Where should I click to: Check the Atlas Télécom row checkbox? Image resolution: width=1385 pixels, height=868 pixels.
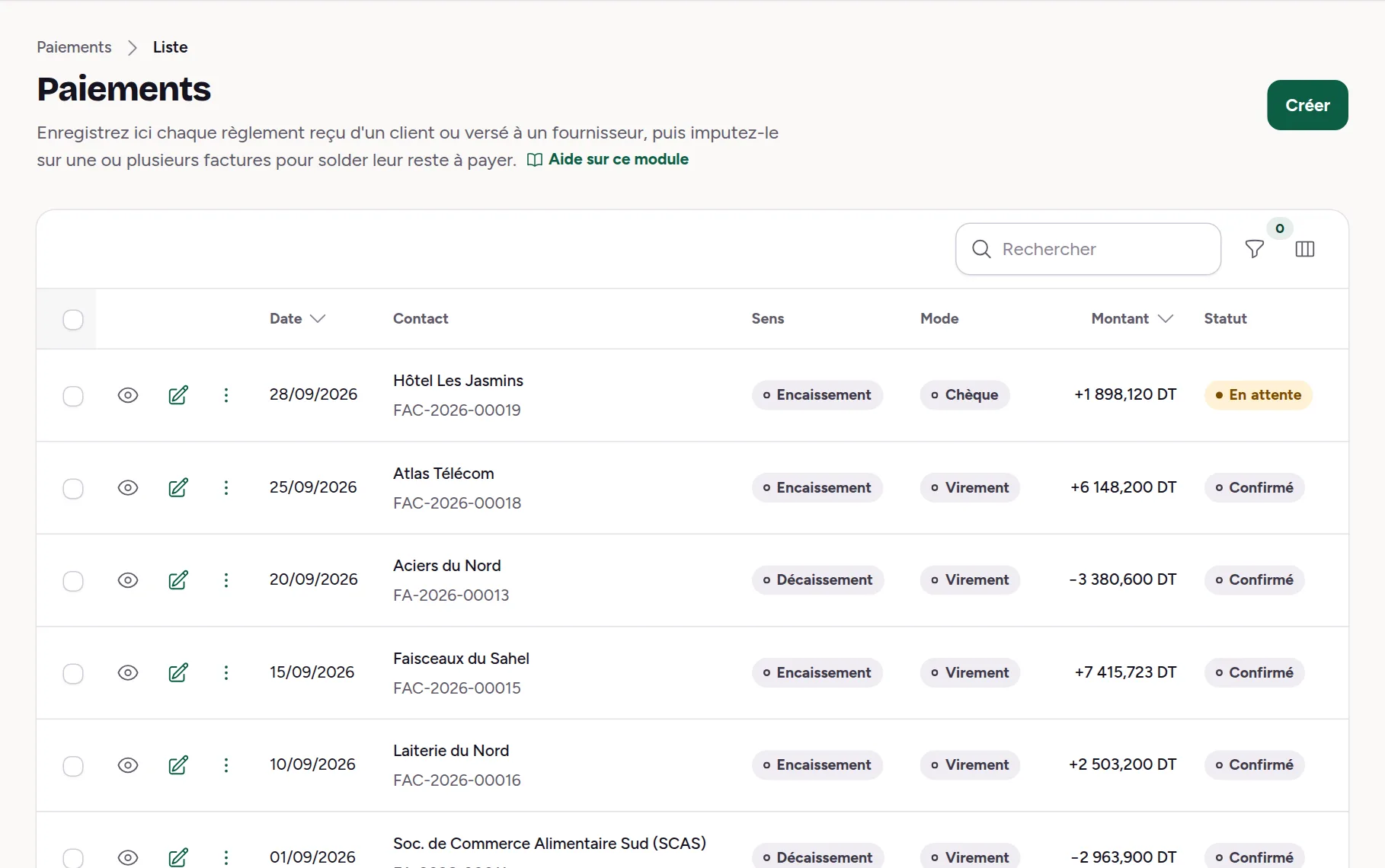73,489
